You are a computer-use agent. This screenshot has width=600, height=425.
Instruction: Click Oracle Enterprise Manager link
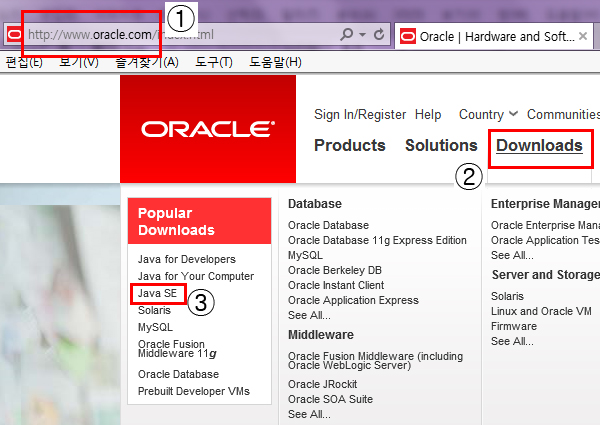tap(545, 225)
